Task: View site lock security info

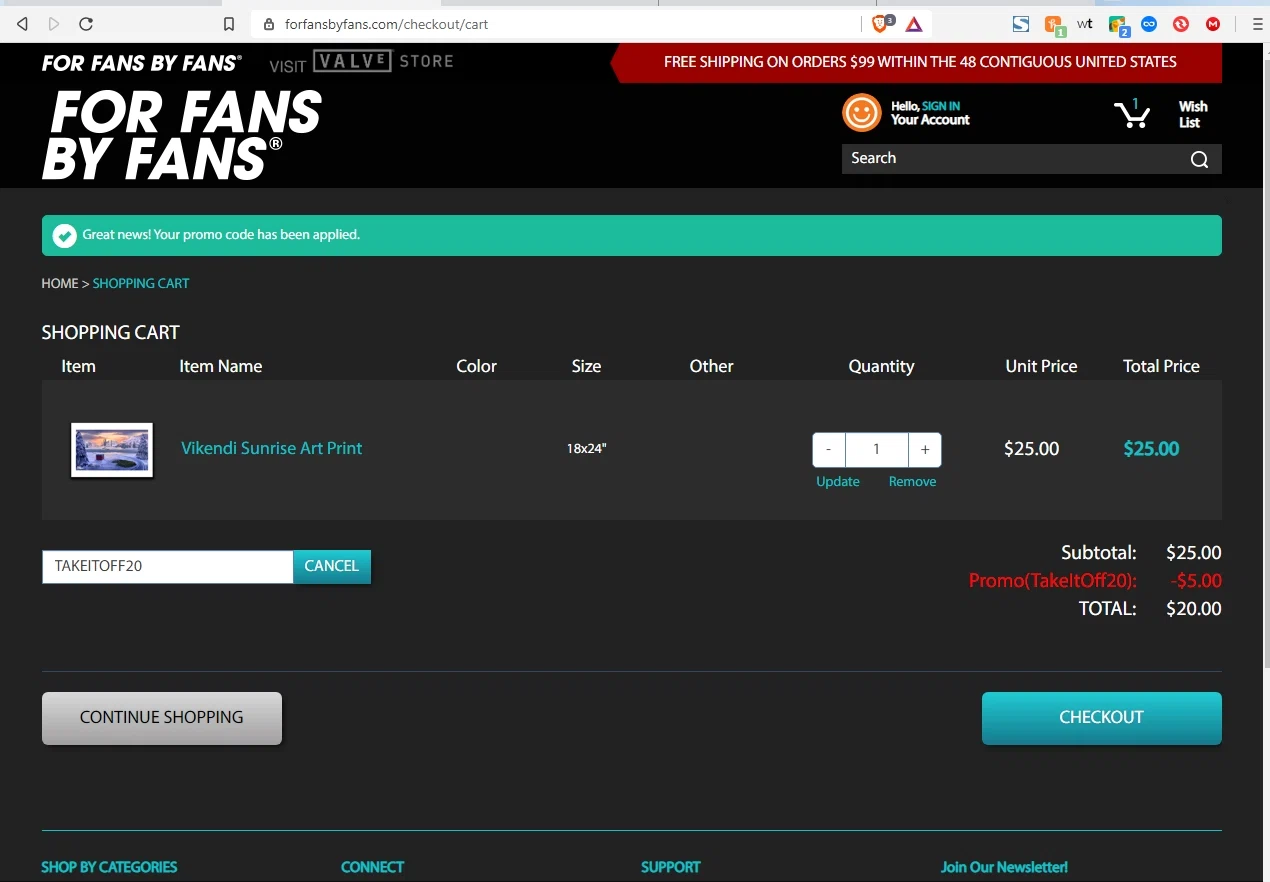Action: [x=269, y=24]
